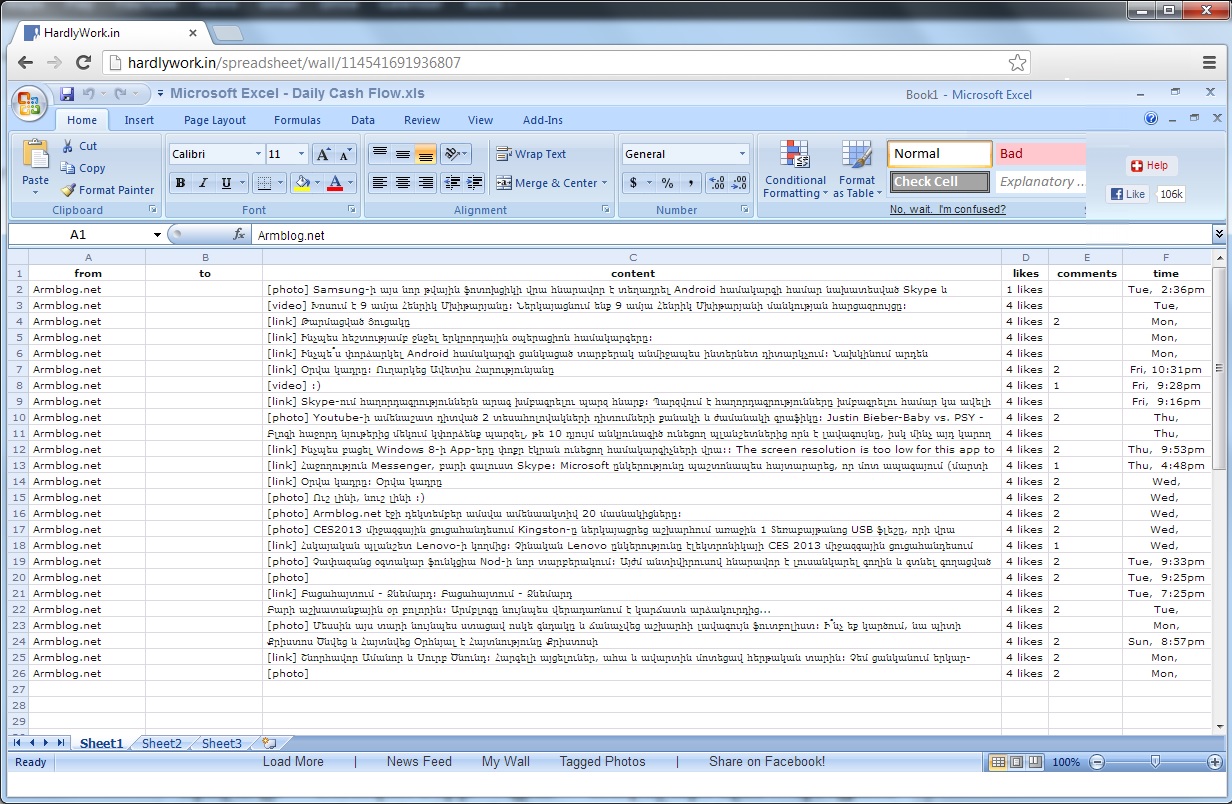Screen dimensions: 1232x804
Task: Toggle Align Text Left
Action: [380, 183]
